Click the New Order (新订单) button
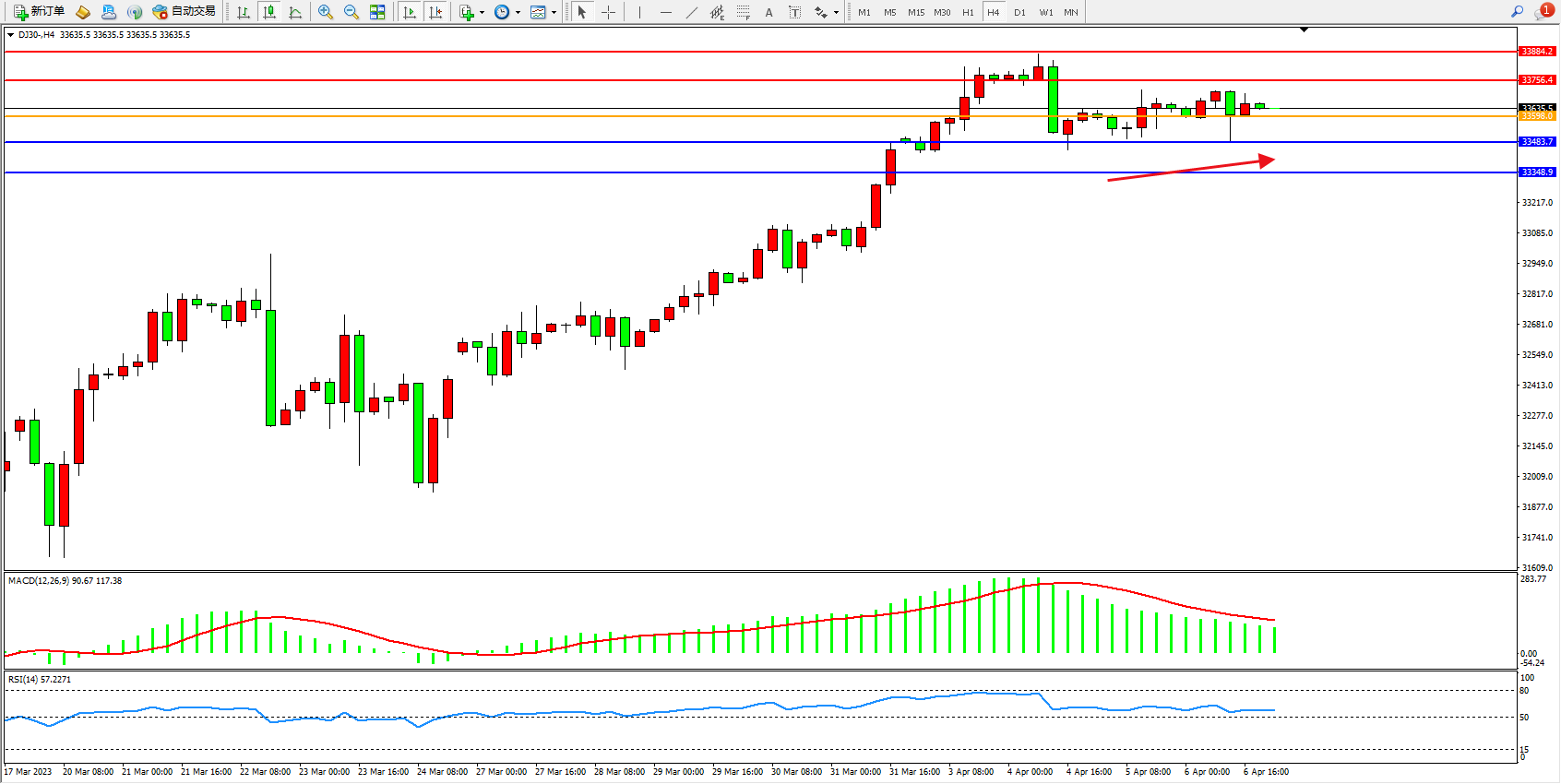The image size is (1561, 784). (x=39, y=12)
